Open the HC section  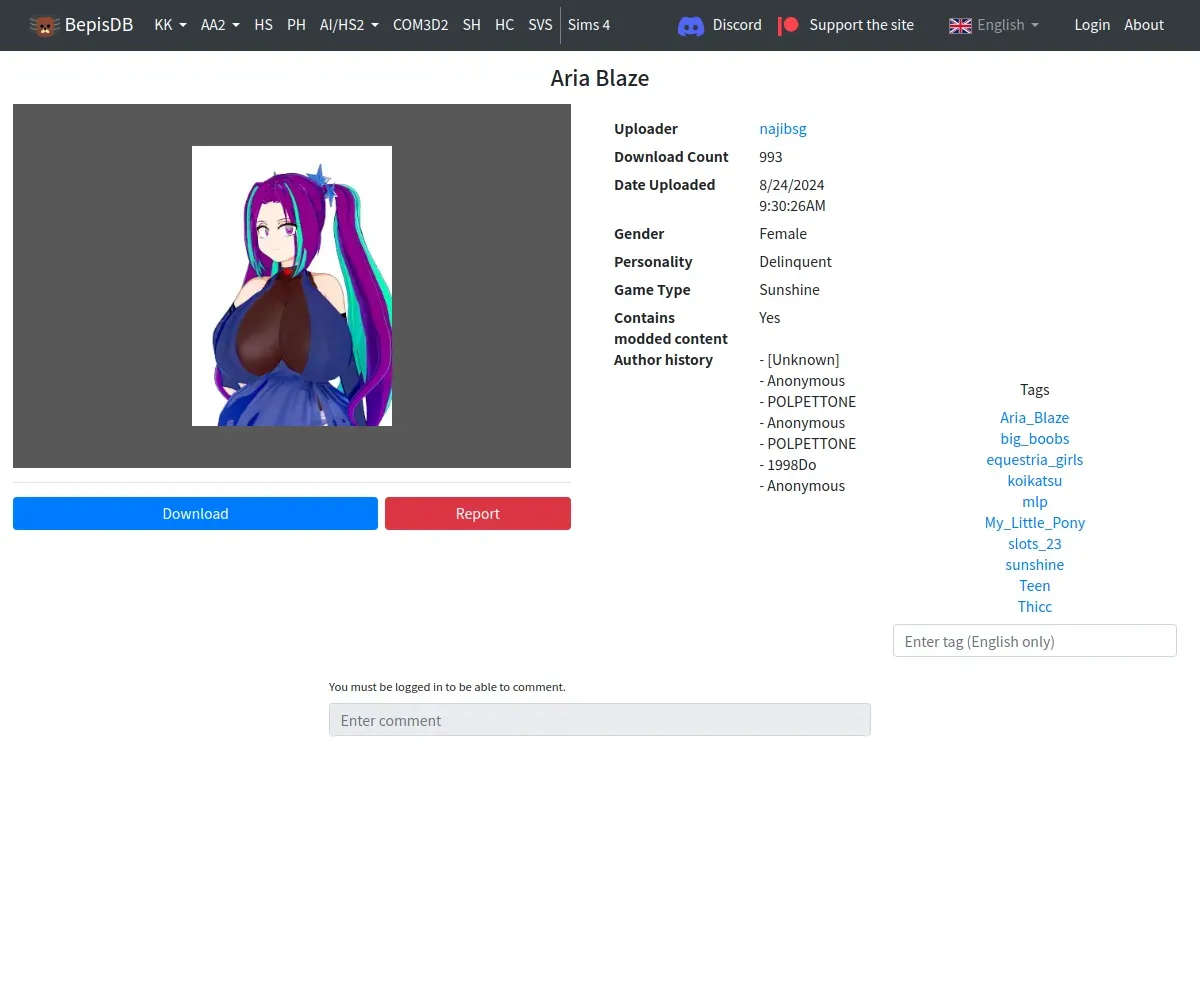pos(505,25)
